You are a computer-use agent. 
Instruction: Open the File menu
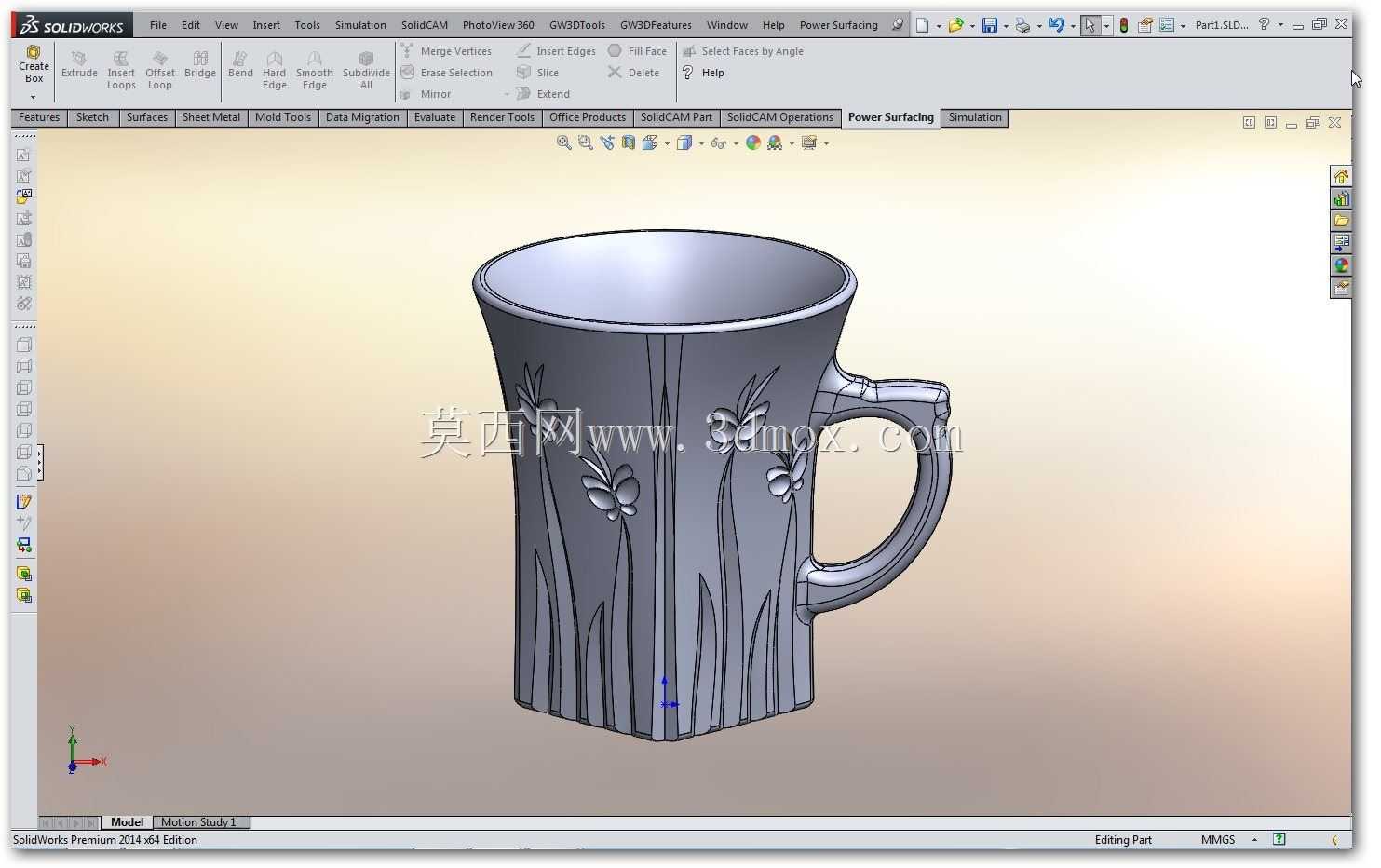pyautogui.click(x=158, y=25)
